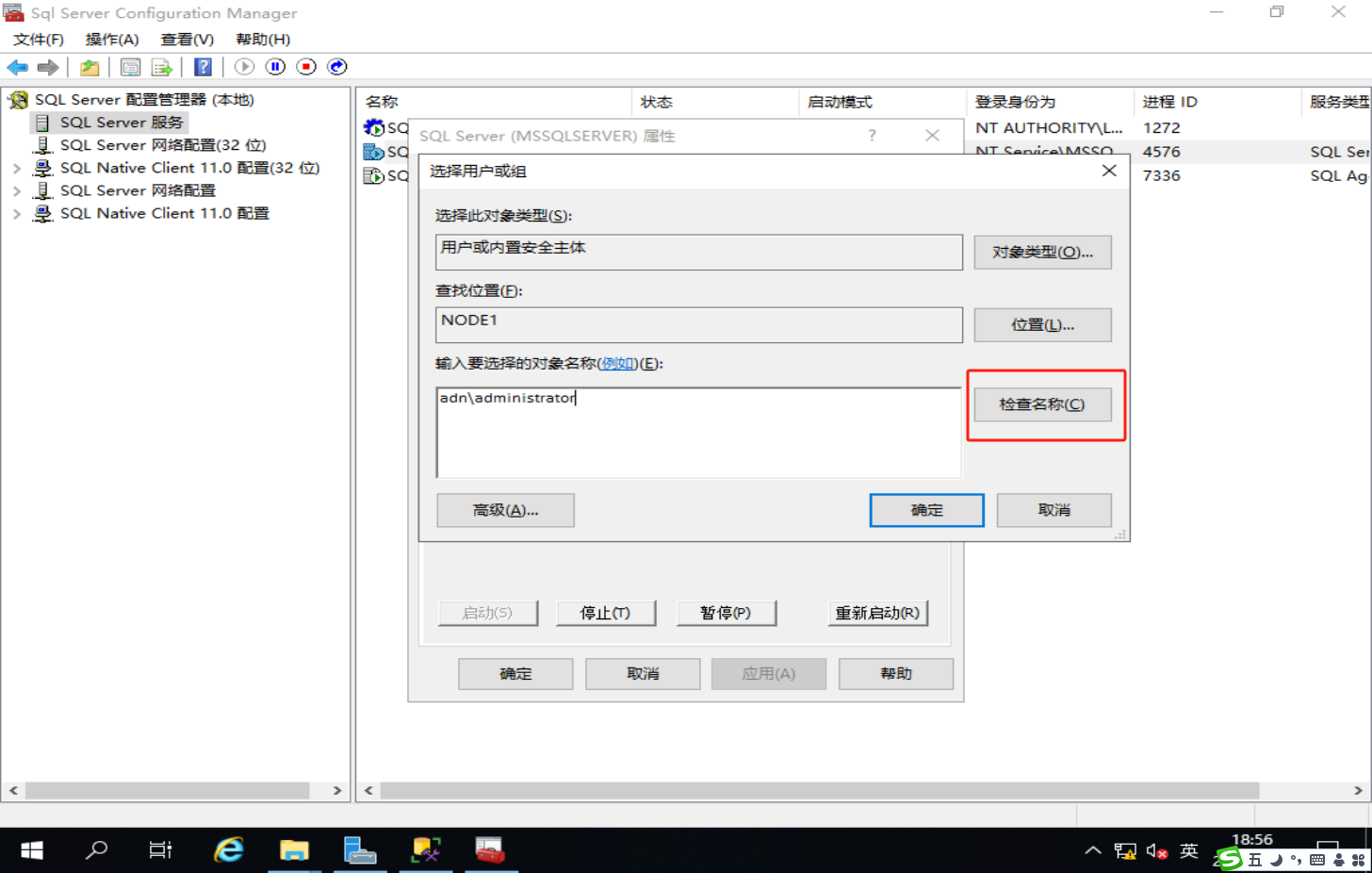
Task: Stop the service with the red stop icon
Action: pos(306,67)
